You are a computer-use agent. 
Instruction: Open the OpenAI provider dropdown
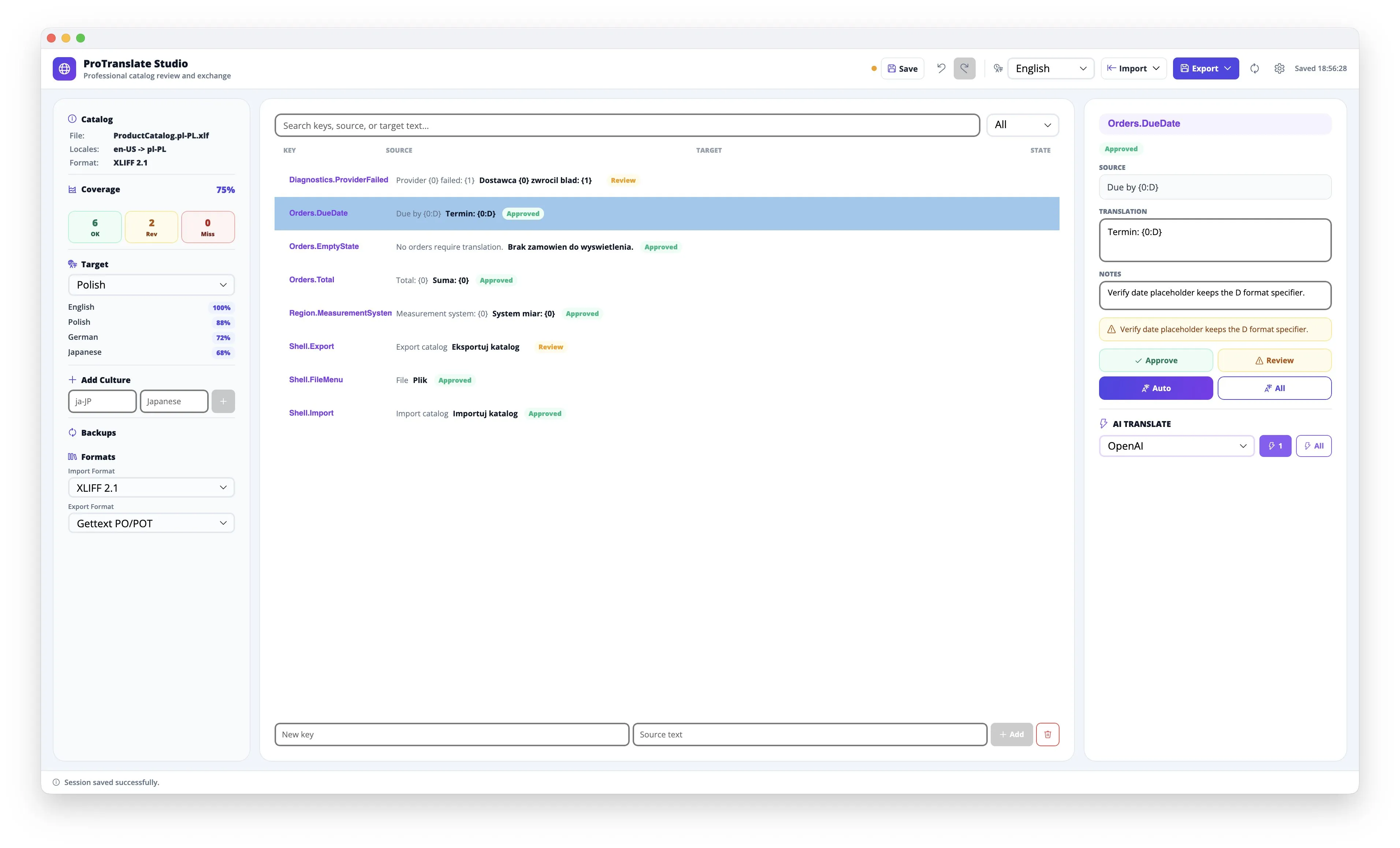point(1176,446)
